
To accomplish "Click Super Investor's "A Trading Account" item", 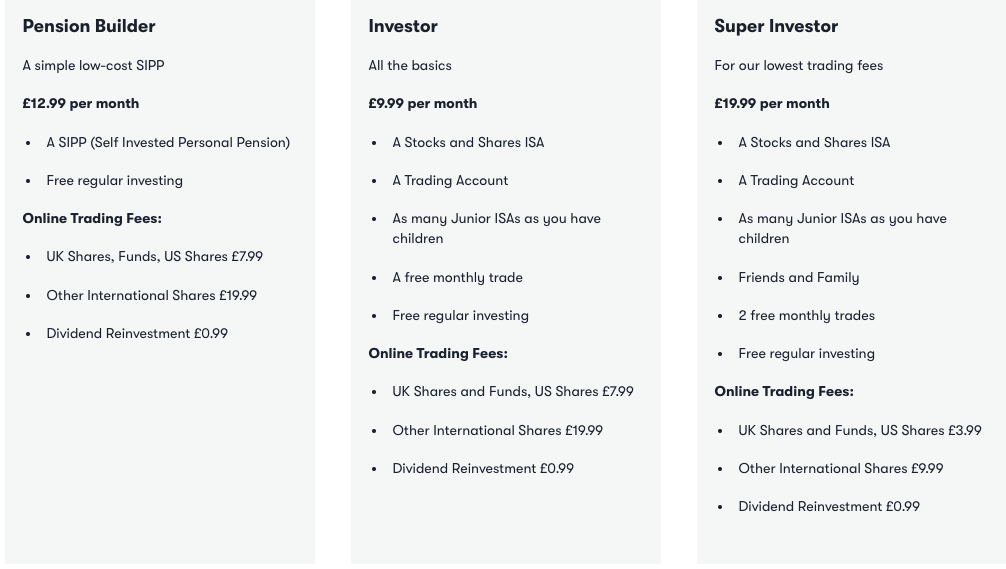I will 797,180.
